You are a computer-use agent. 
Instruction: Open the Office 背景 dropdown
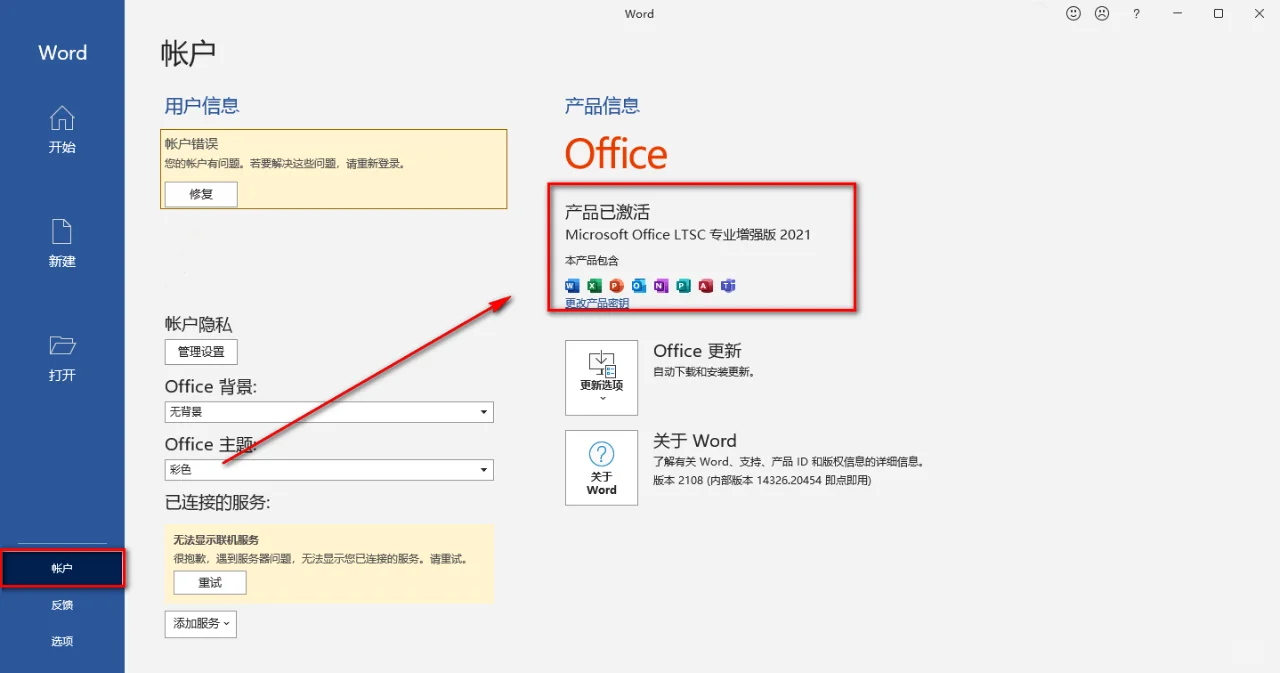click(329, 411)
